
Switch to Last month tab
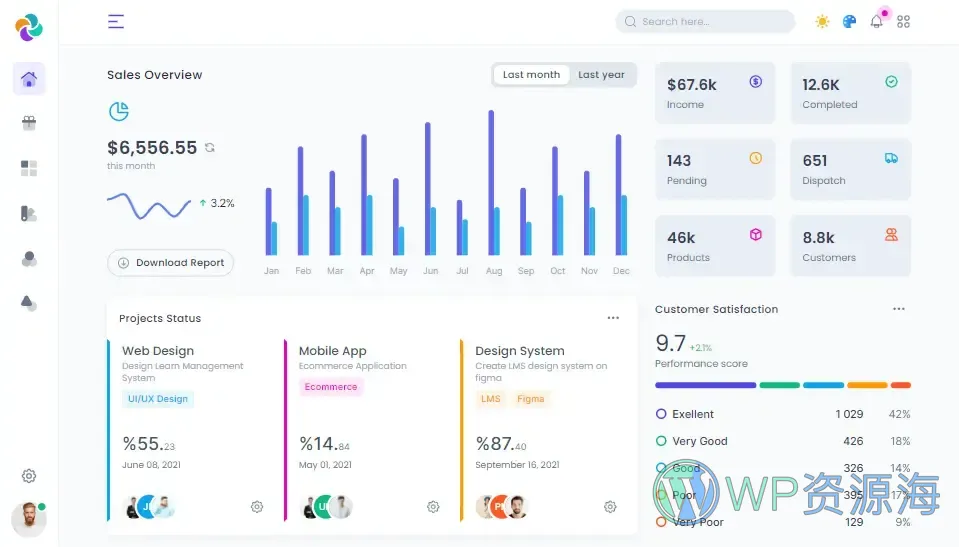click(531, 75)
